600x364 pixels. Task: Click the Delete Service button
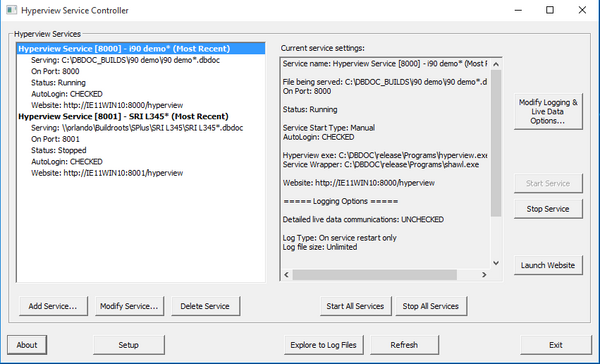tap(205, 306)
